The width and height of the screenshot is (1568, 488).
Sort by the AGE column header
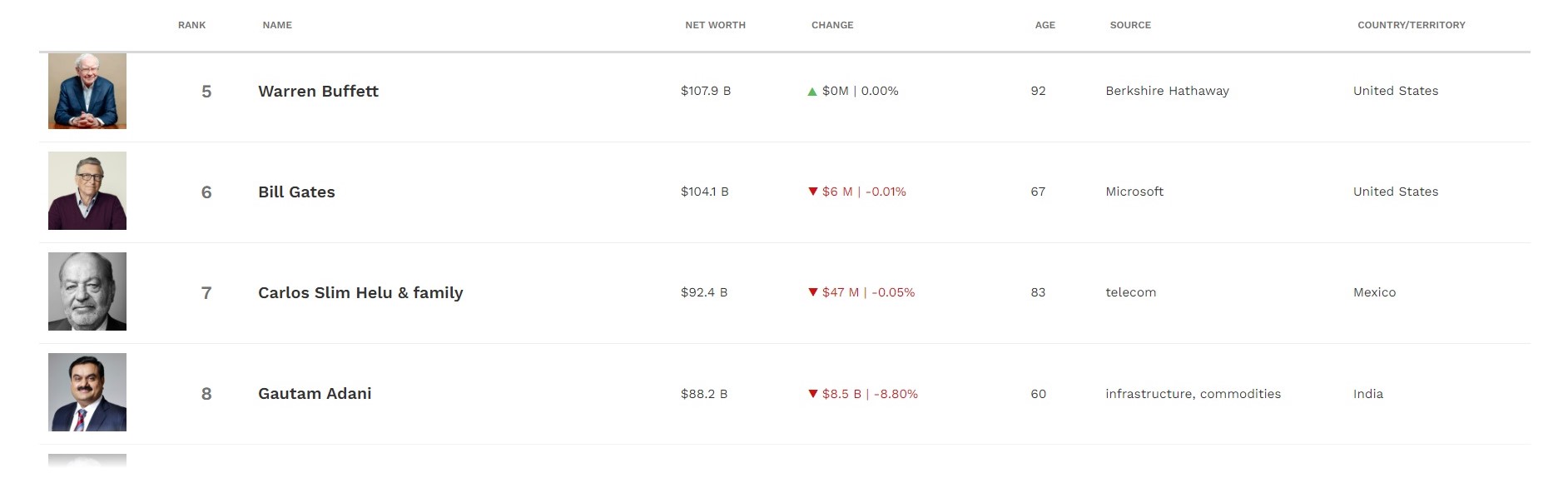(x=1045, y=25)
